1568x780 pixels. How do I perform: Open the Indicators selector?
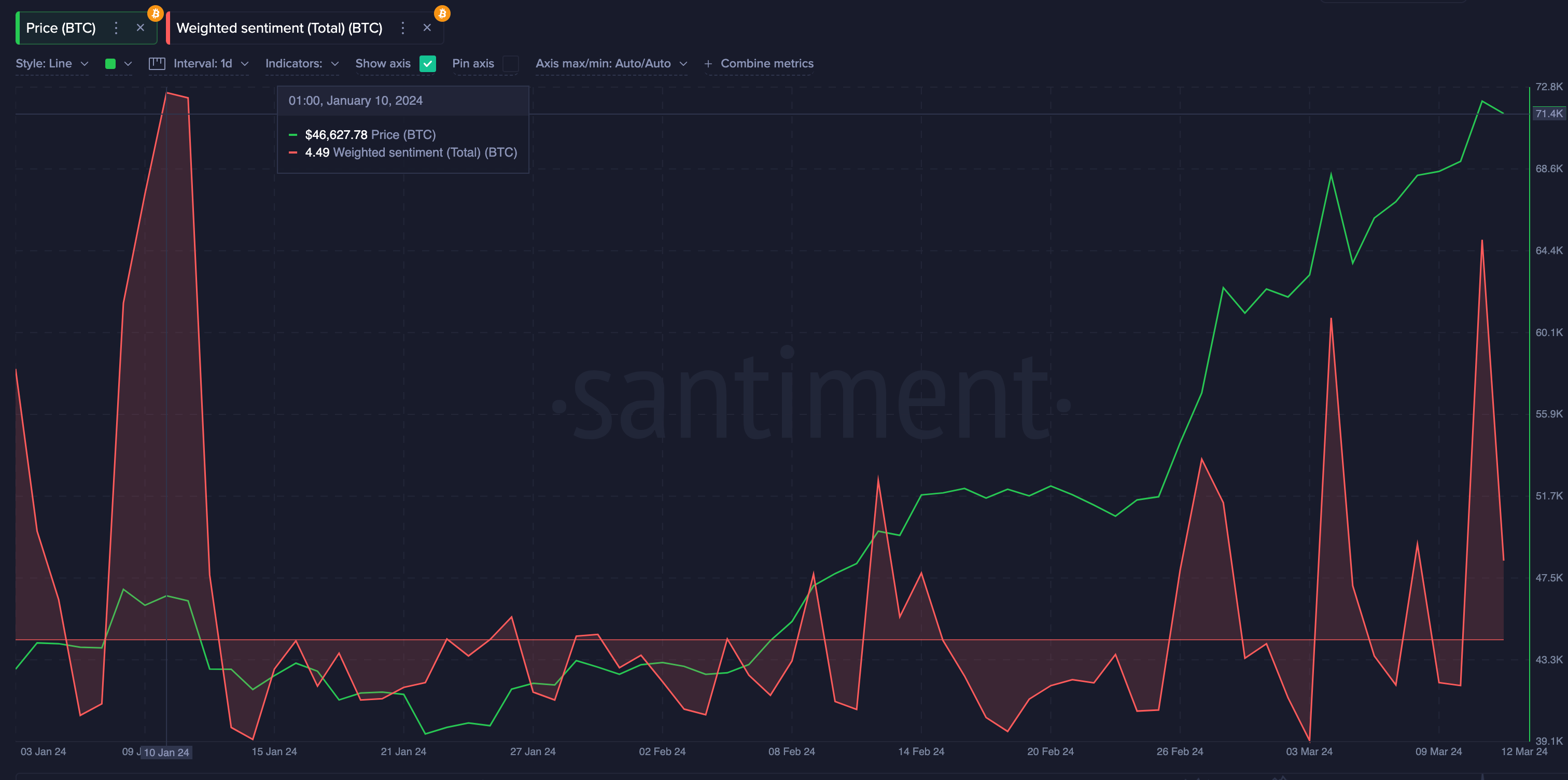coord(302,63)
